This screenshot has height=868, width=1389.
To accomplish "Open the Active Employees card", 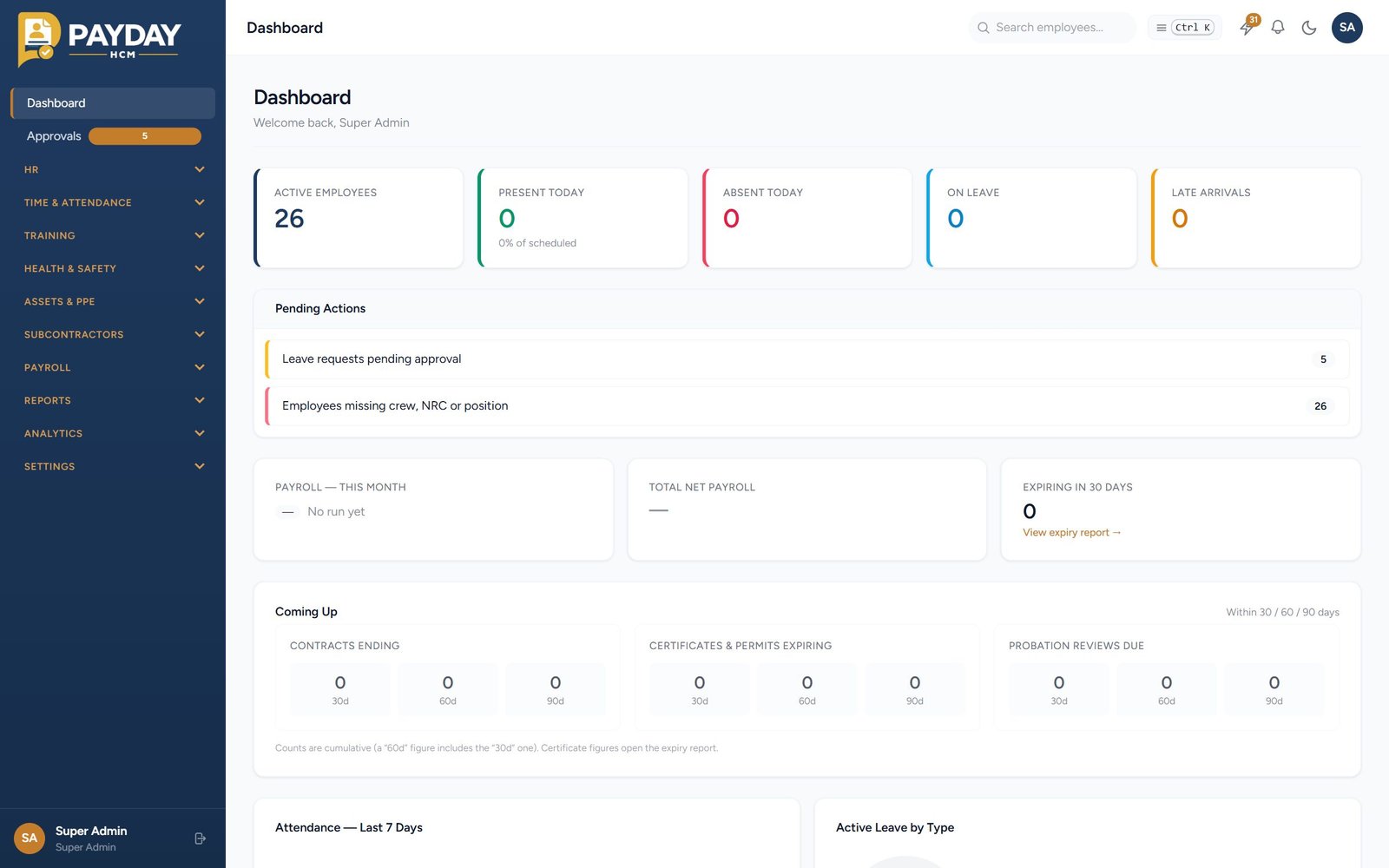I will tap(359, 218).
